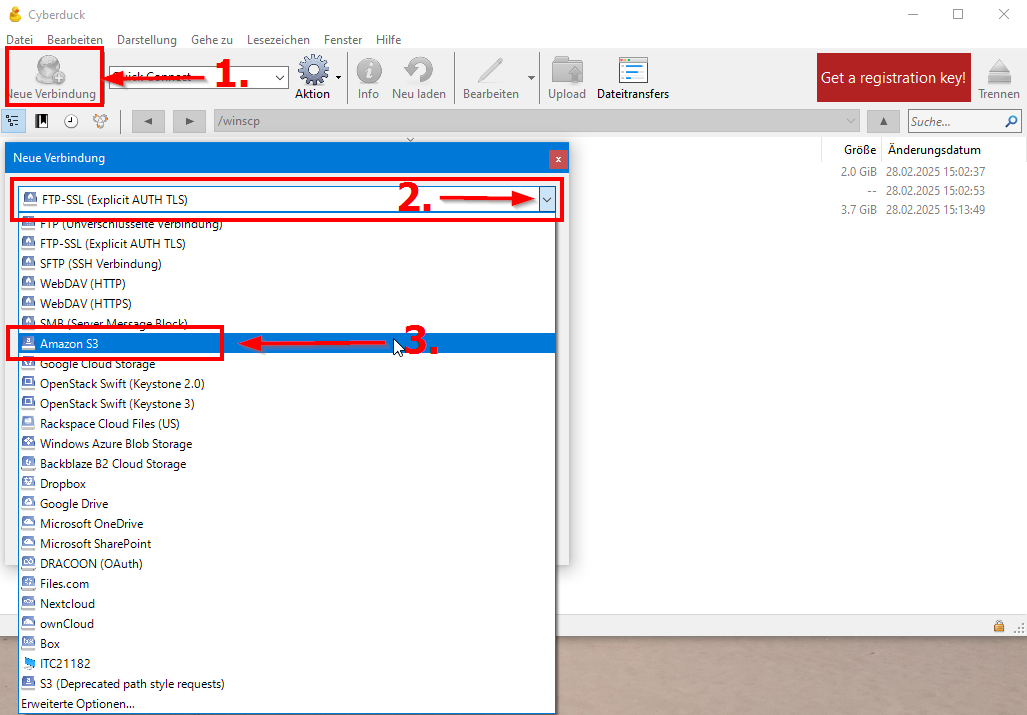Expand the /winscp path dropdown
The width and height of the screenshot is (1027, 715).
pyautogui.click(x=851, y=121)
